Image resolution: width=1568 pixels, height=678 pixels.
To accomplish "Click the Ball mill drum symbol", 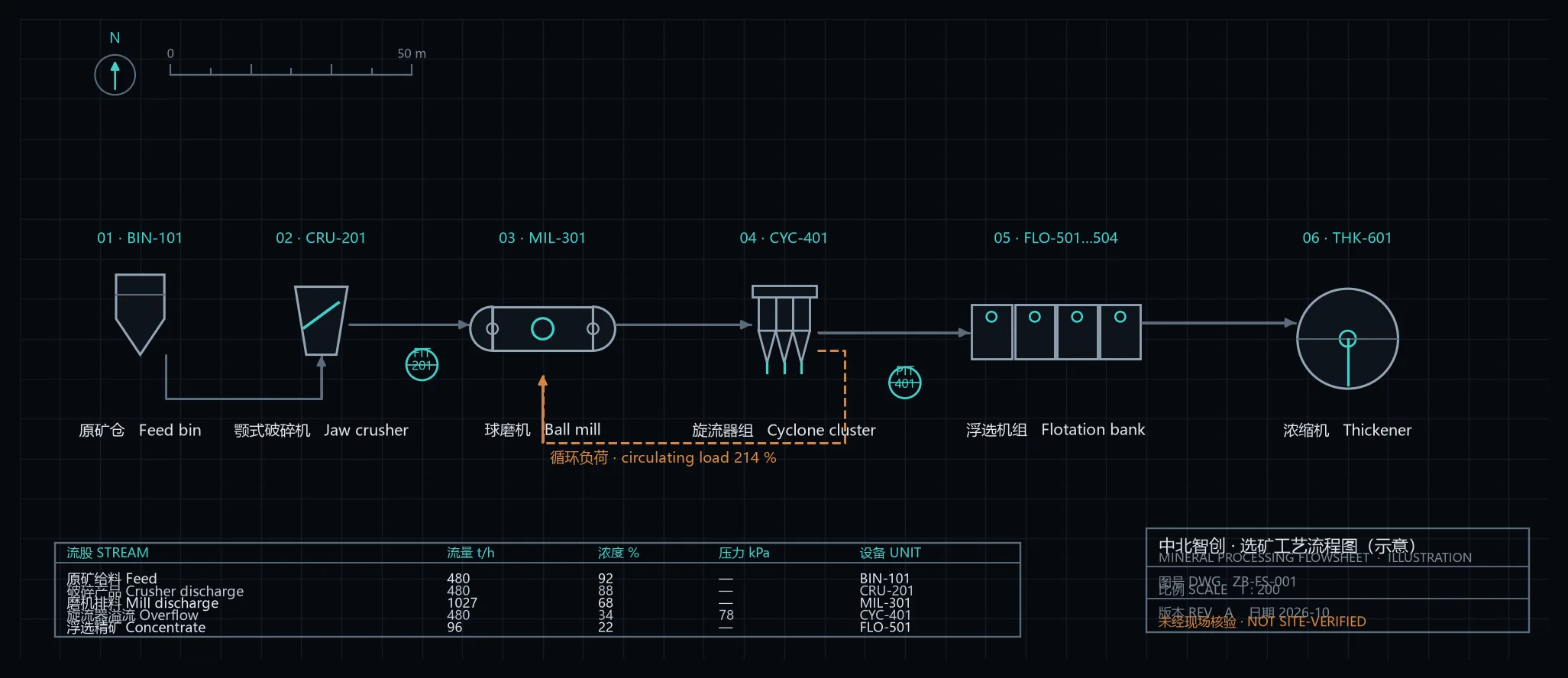I will (x=542, y=329).
